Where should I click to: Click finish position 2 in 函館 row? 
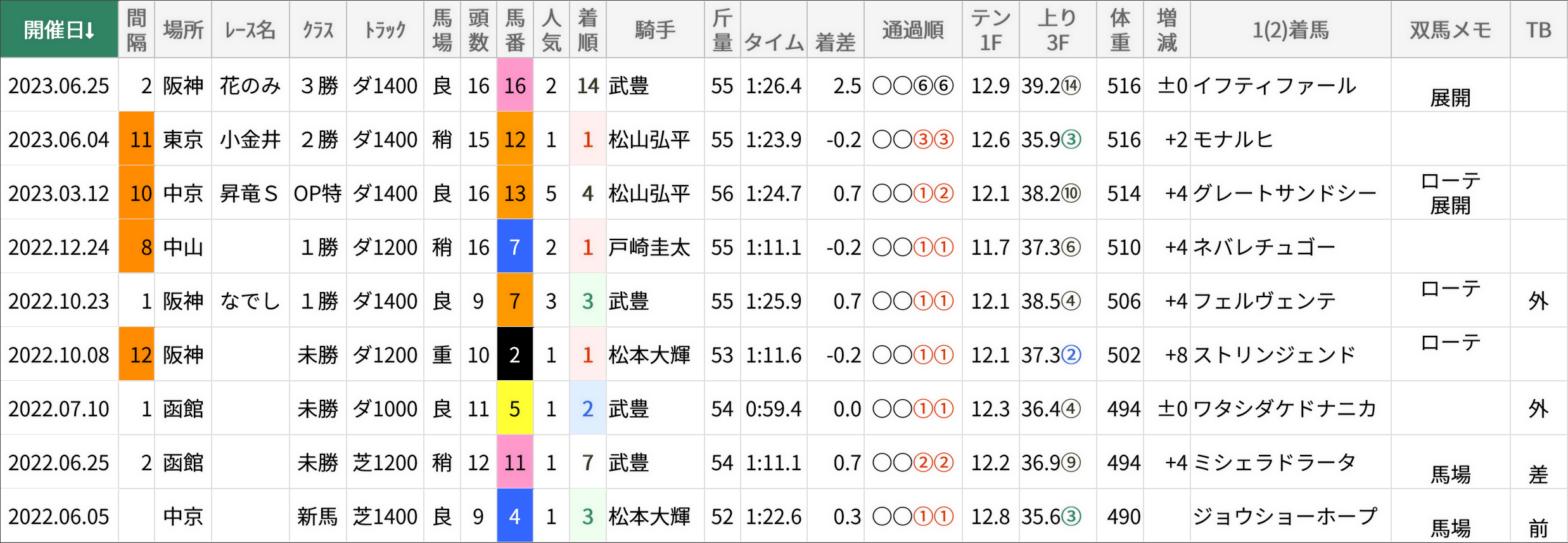pos(588,409)
